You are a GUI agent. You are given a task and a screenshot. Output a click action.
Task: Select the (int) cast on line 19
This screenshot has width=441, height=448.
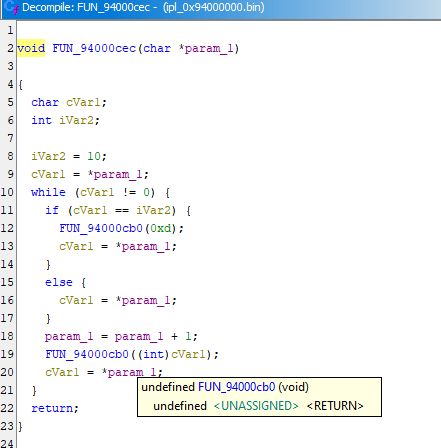click(x=153, y=354)
